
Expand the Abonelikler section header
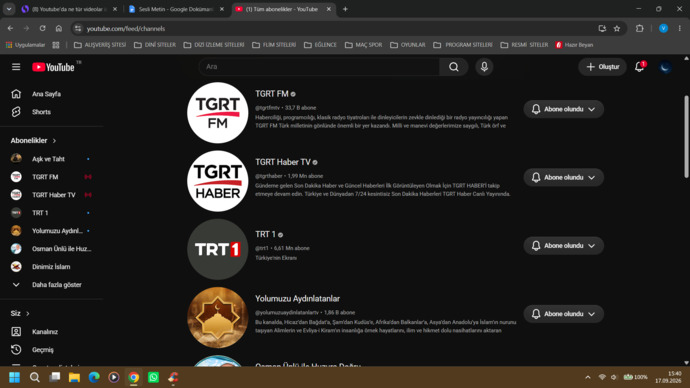(x=33, y=140)
